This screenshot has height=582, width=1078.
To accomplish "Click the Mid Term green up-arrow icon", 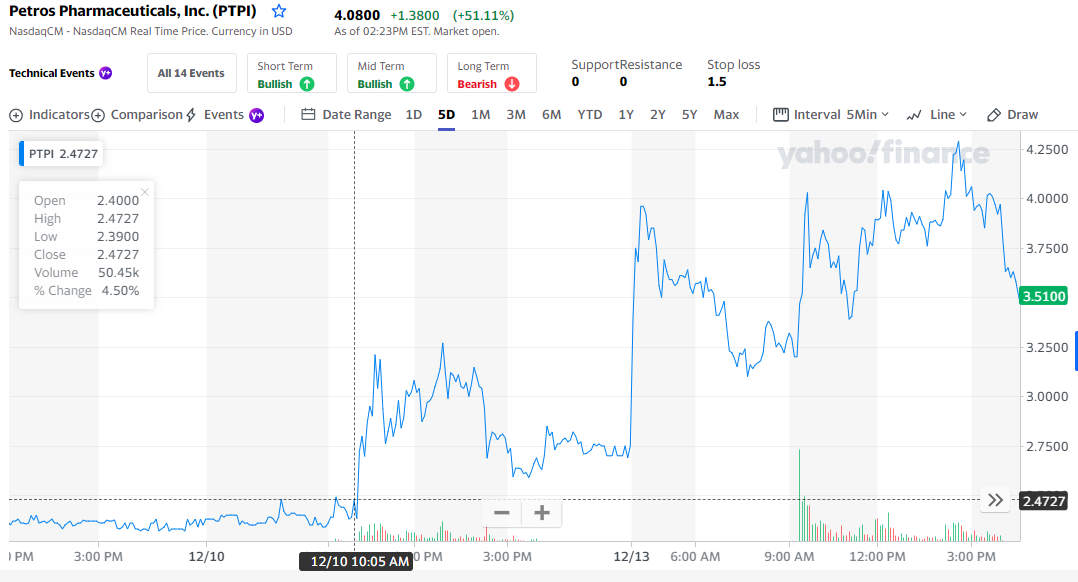I will tap(407, 84).
